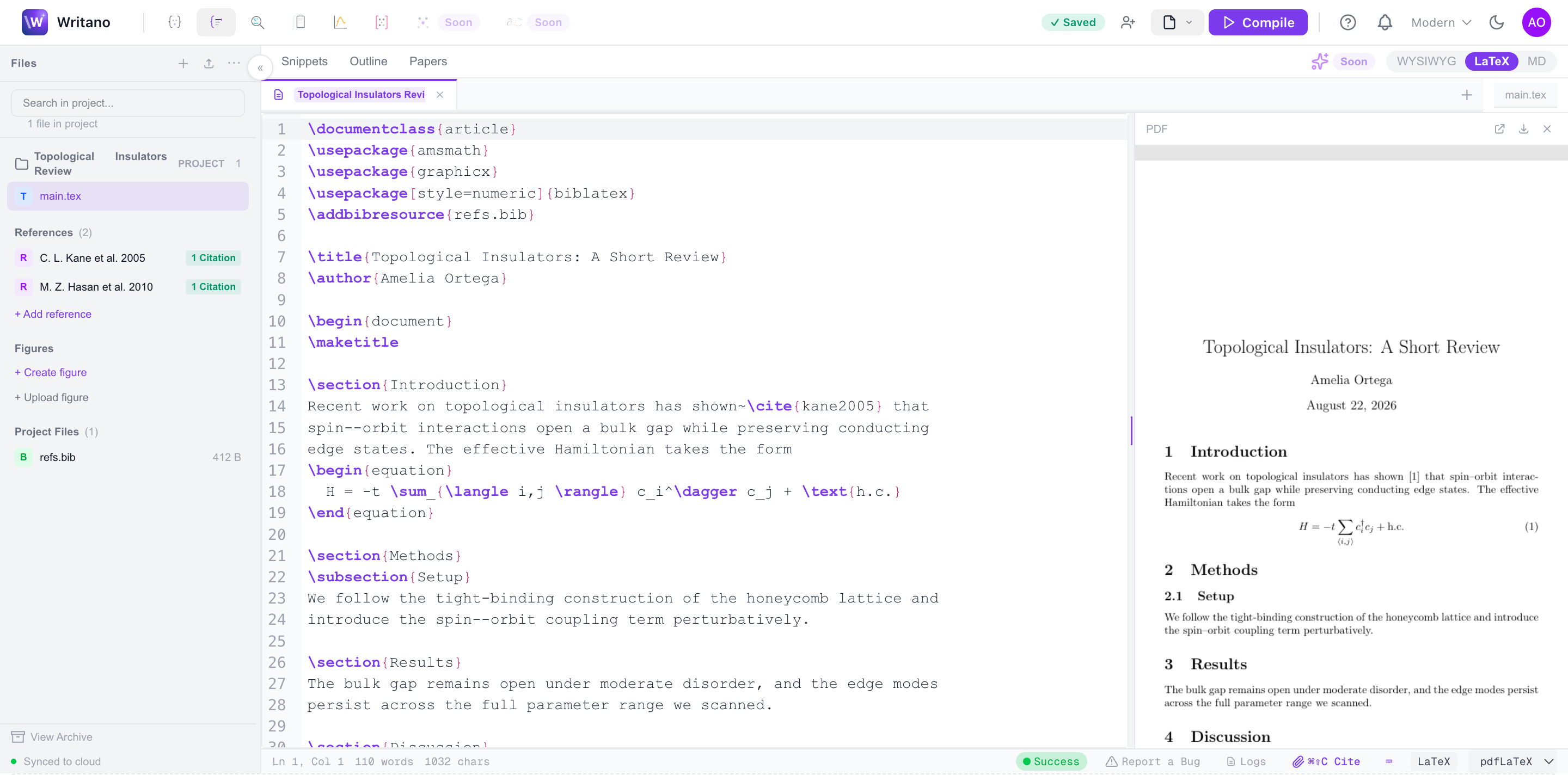Click the 1 Citation badge for Hasan reference
Viewport: 1568px width, 775px height.
point(213,286)
